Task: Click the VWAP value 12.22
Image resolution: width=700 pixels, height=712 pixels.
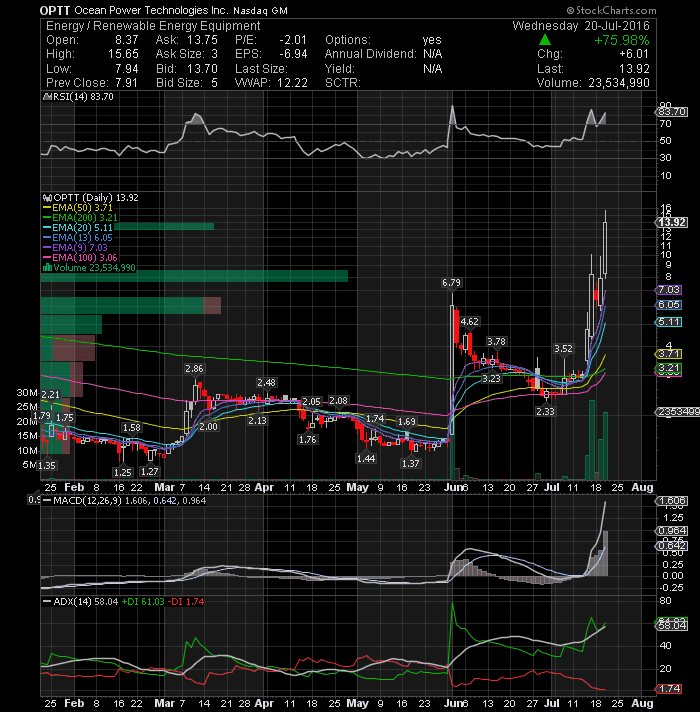Action: tap(292, 83)
